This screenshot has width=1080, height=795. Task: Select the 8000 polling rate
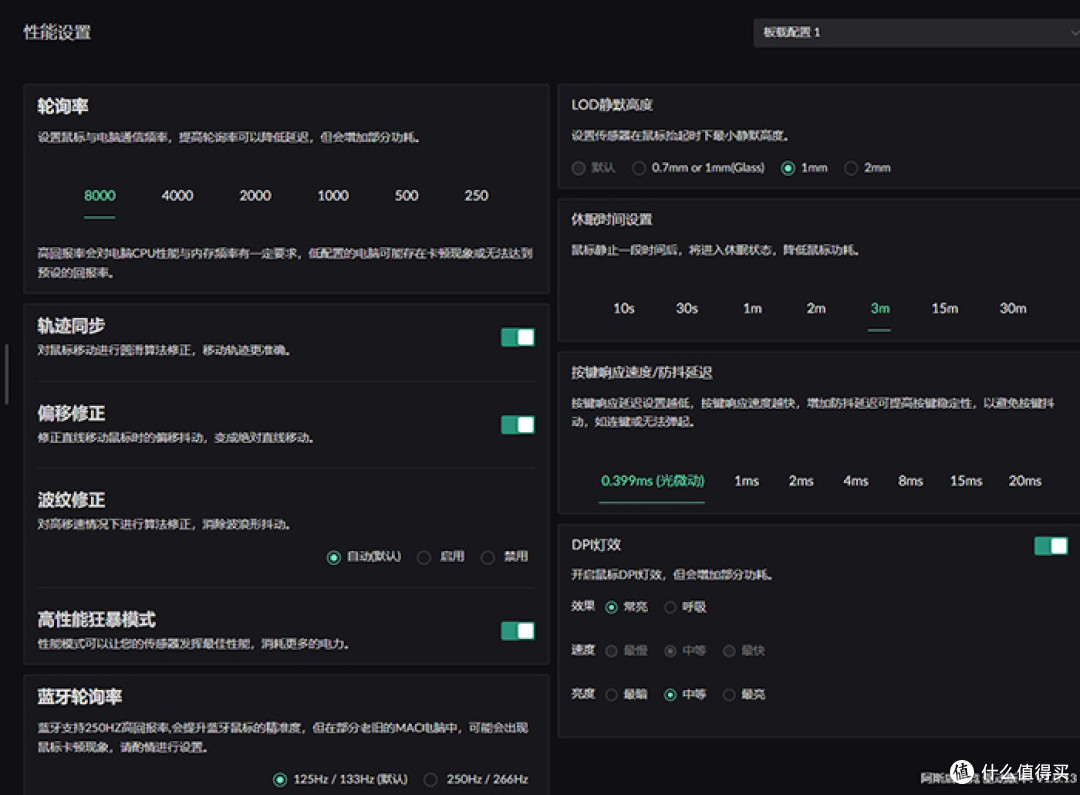point(100,196)
